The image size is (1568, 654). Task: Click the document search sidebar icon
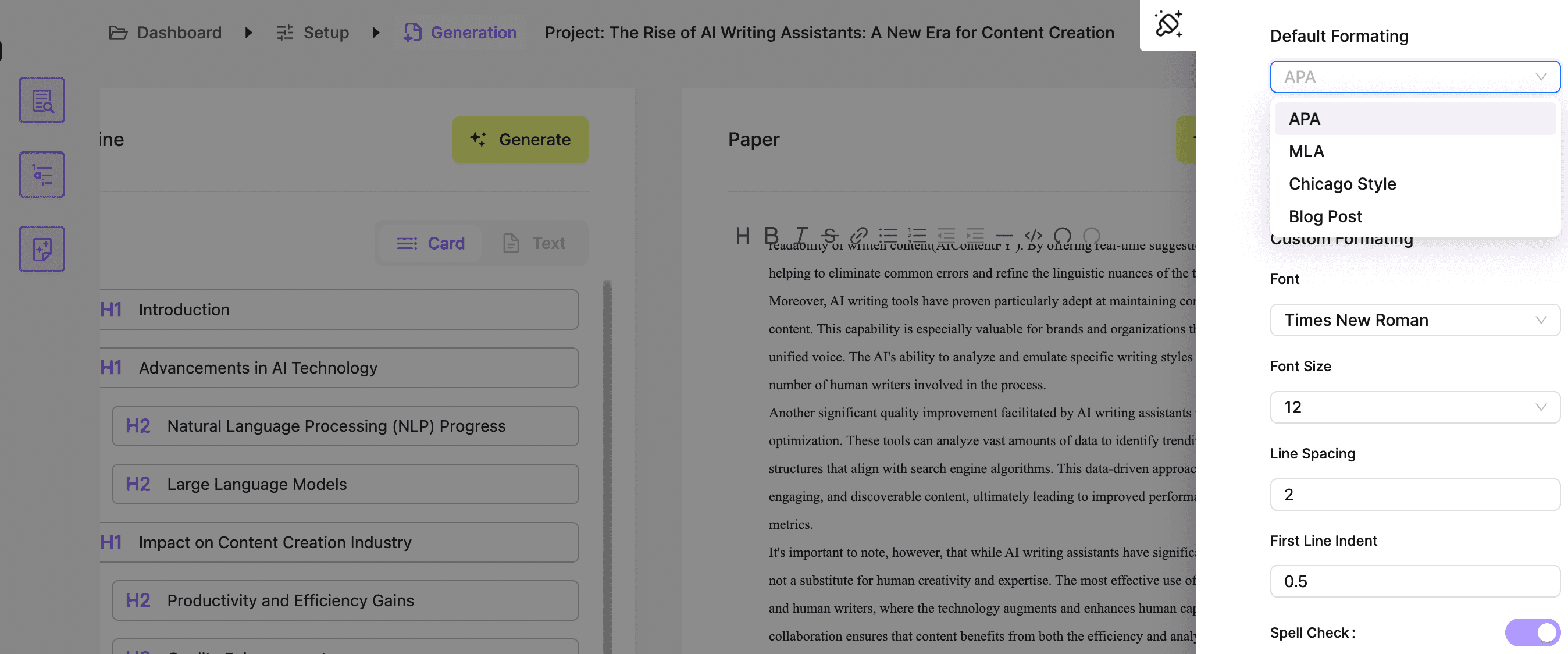(x=41, y=100)
